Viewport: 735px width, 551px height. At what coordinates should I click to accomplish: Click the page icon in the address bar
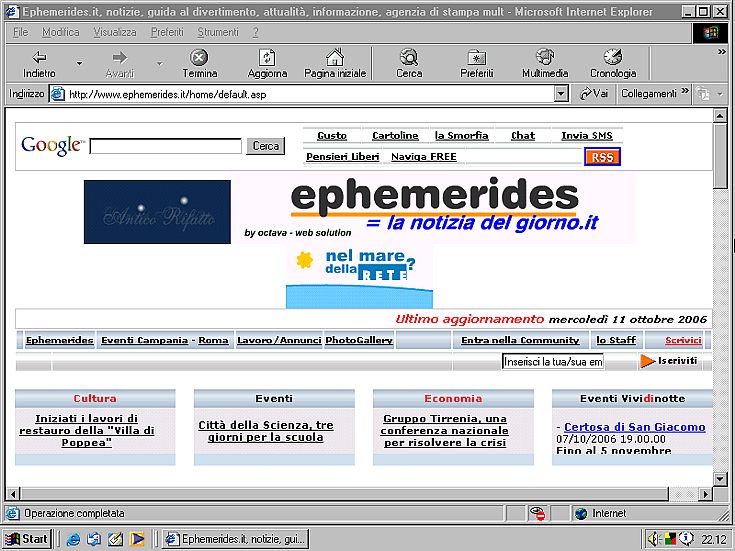point(57,94)
